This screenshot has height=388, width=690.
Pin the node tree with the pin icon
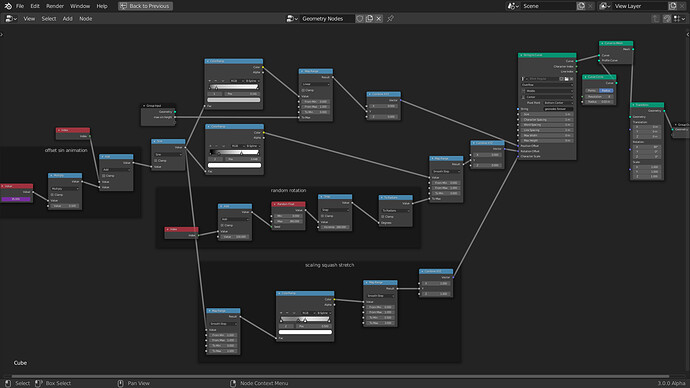(x=390, y=18)
